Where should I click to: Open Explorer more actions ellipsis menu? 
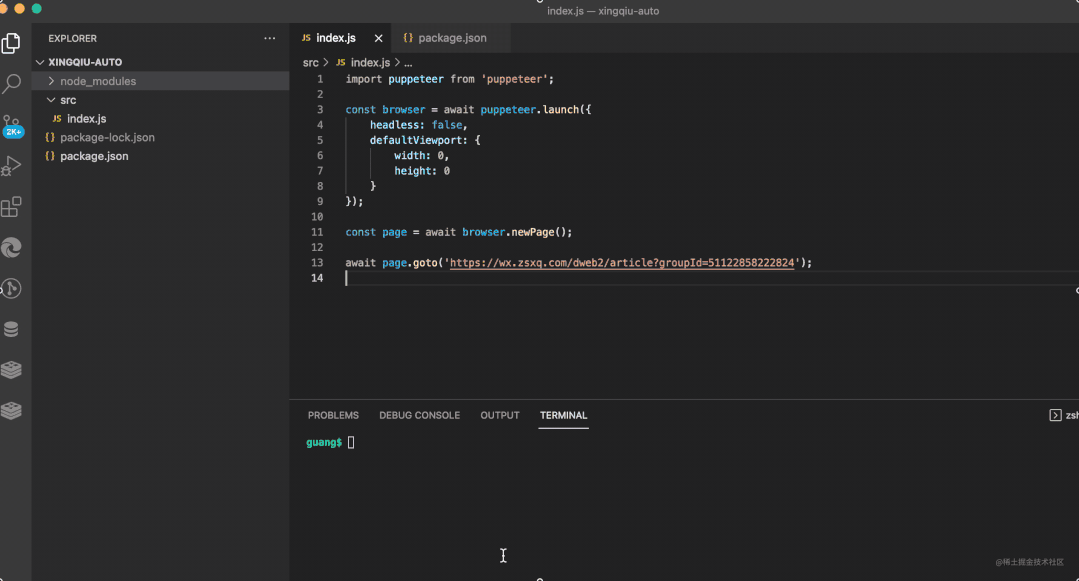point(270,39)
